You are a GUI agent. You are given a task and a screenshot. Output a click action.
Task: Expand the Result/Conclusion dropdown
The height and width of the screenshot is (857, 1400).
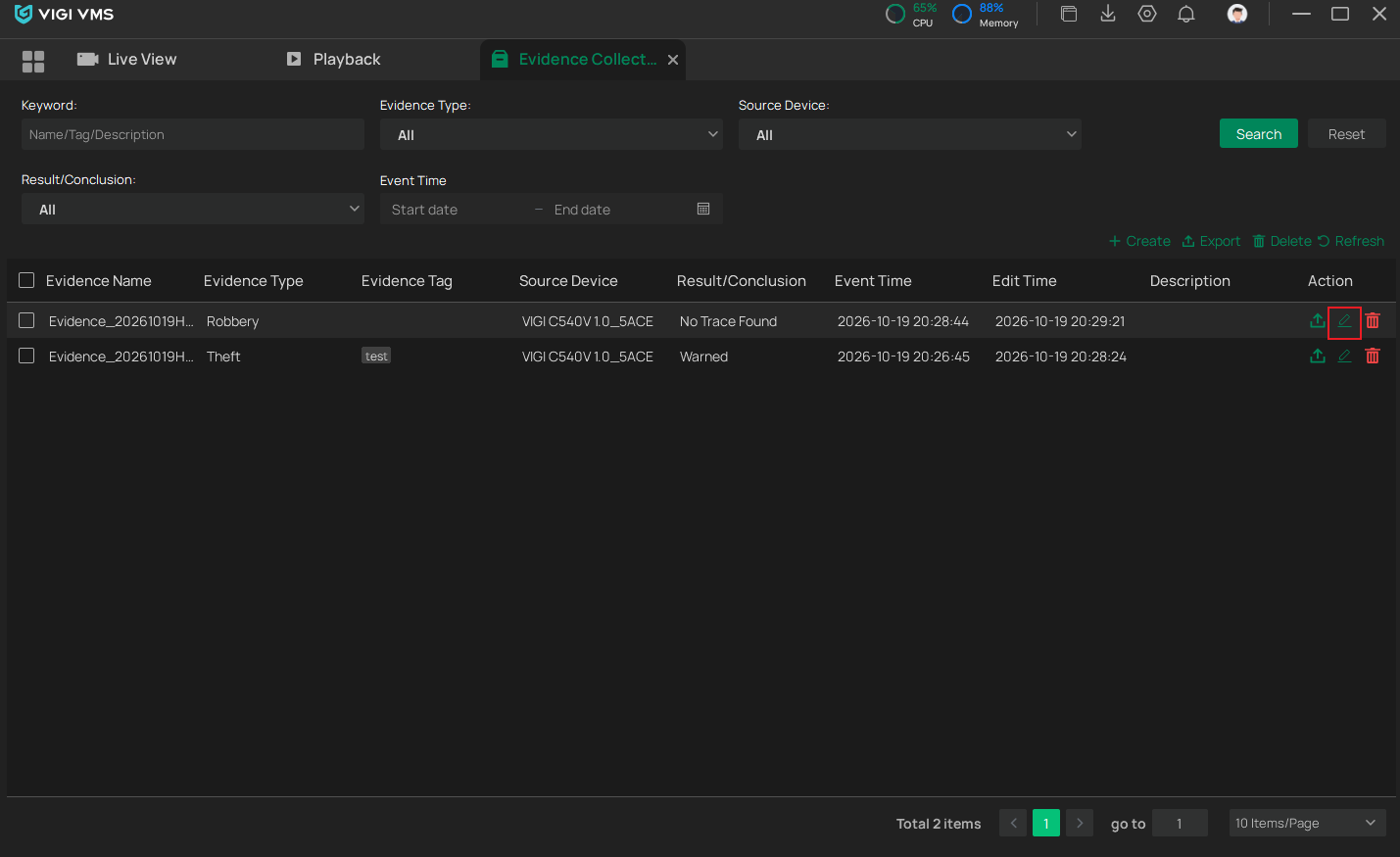pyautogui.click(x=193, y=209)
